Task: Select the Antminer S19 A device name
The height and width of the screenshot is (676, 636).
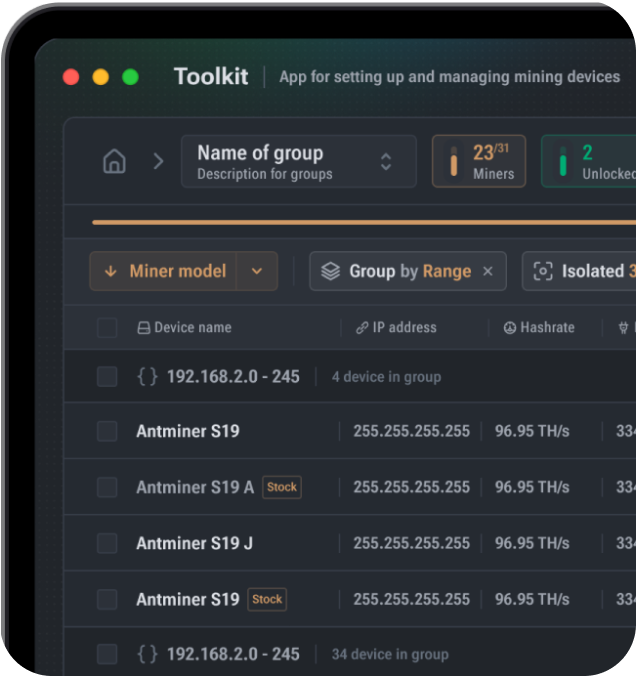Action: point(195,487)
